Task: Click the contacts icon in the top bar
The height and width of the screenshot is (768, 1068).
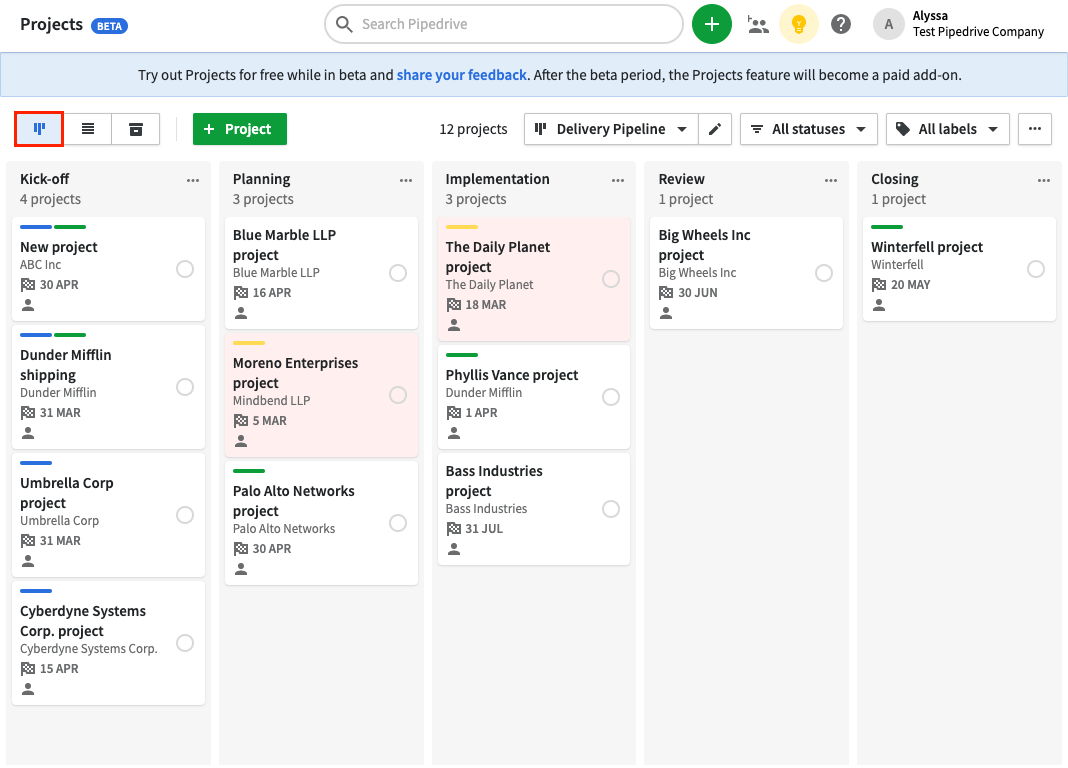Action: click(x=758, y=23)
